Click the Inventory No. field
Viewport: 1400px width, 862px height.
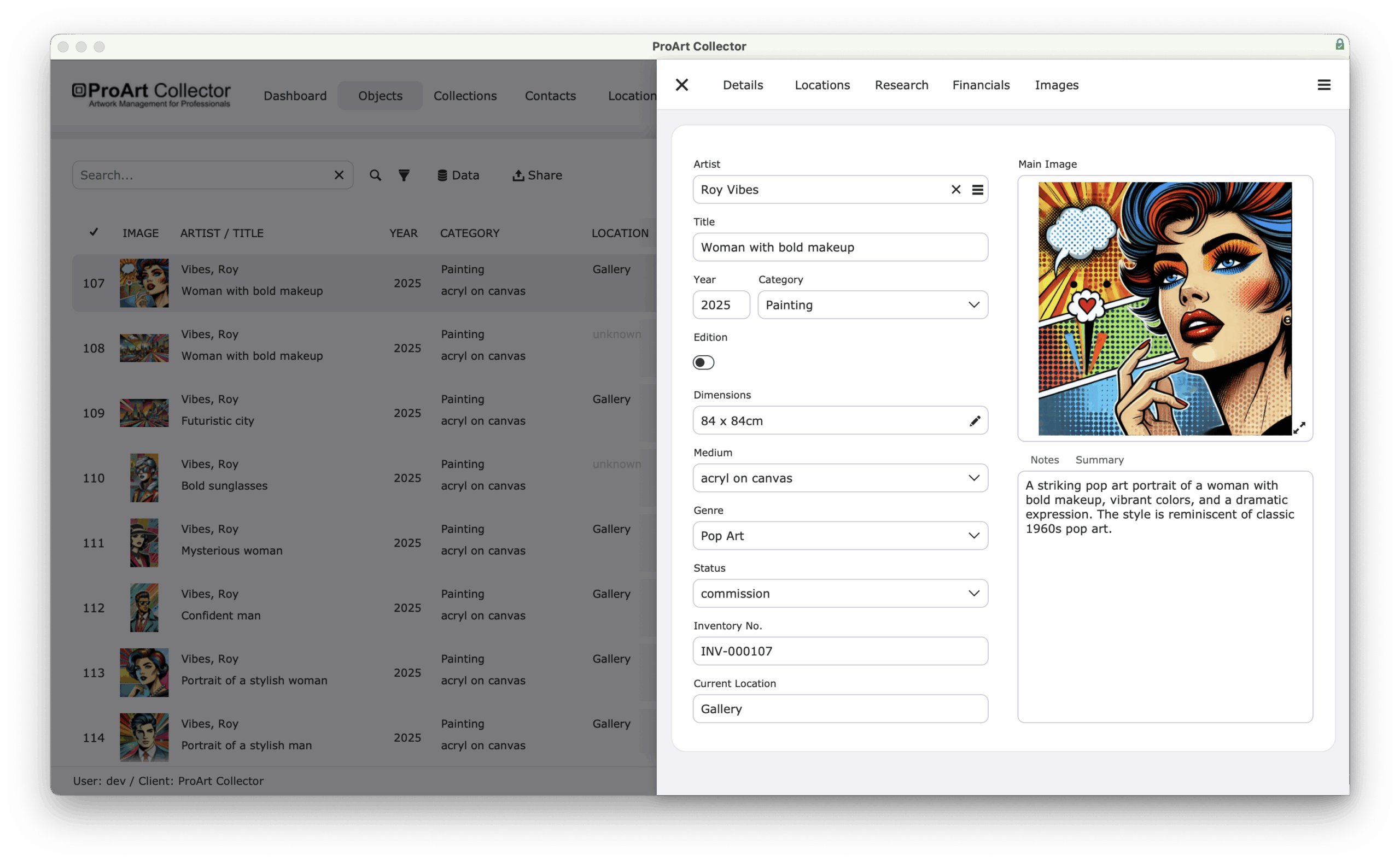pyautogui.click(x=840, y=651)
